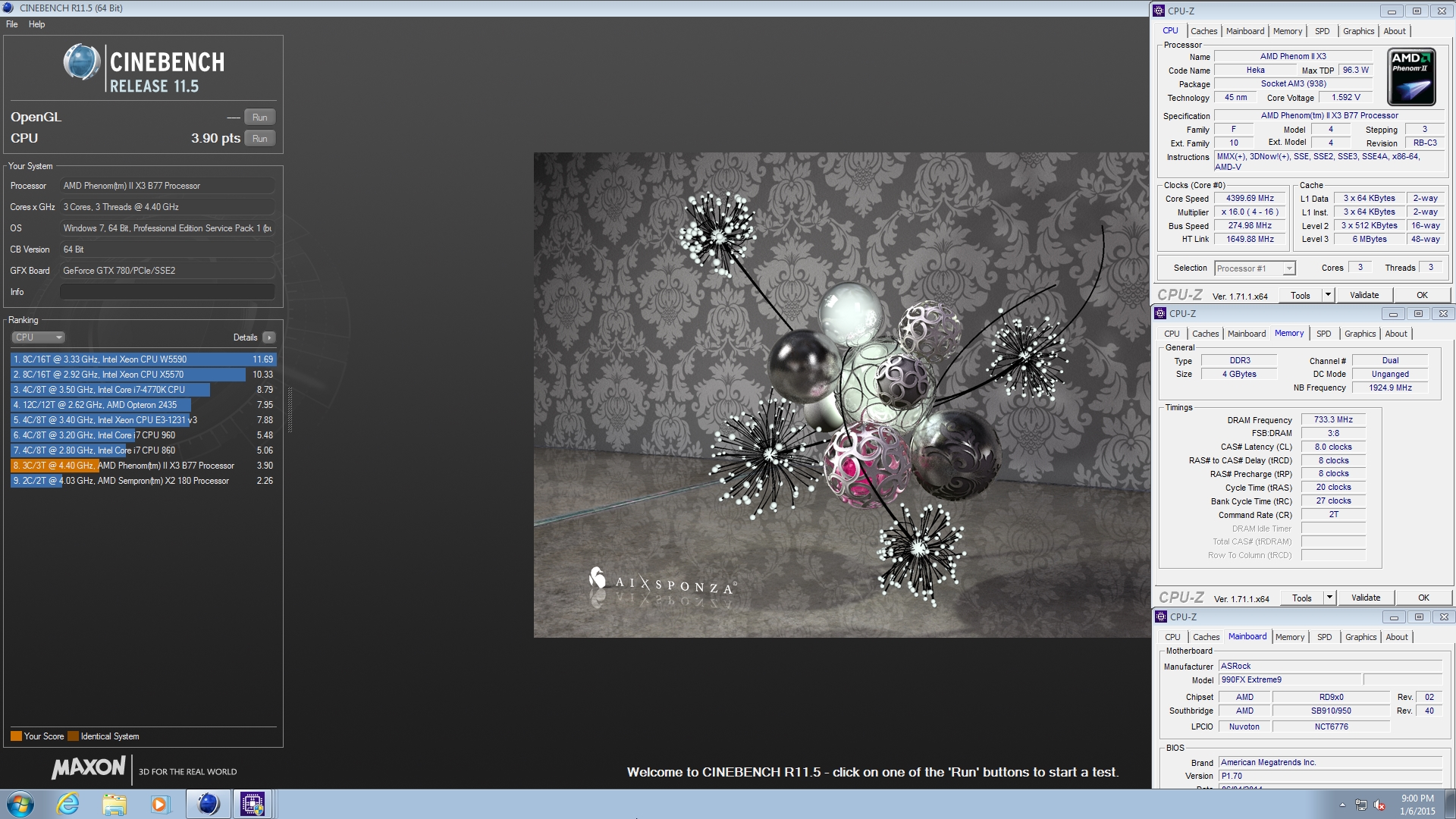Open About tab in top CPU-Z window

(x=1395, y=31)
